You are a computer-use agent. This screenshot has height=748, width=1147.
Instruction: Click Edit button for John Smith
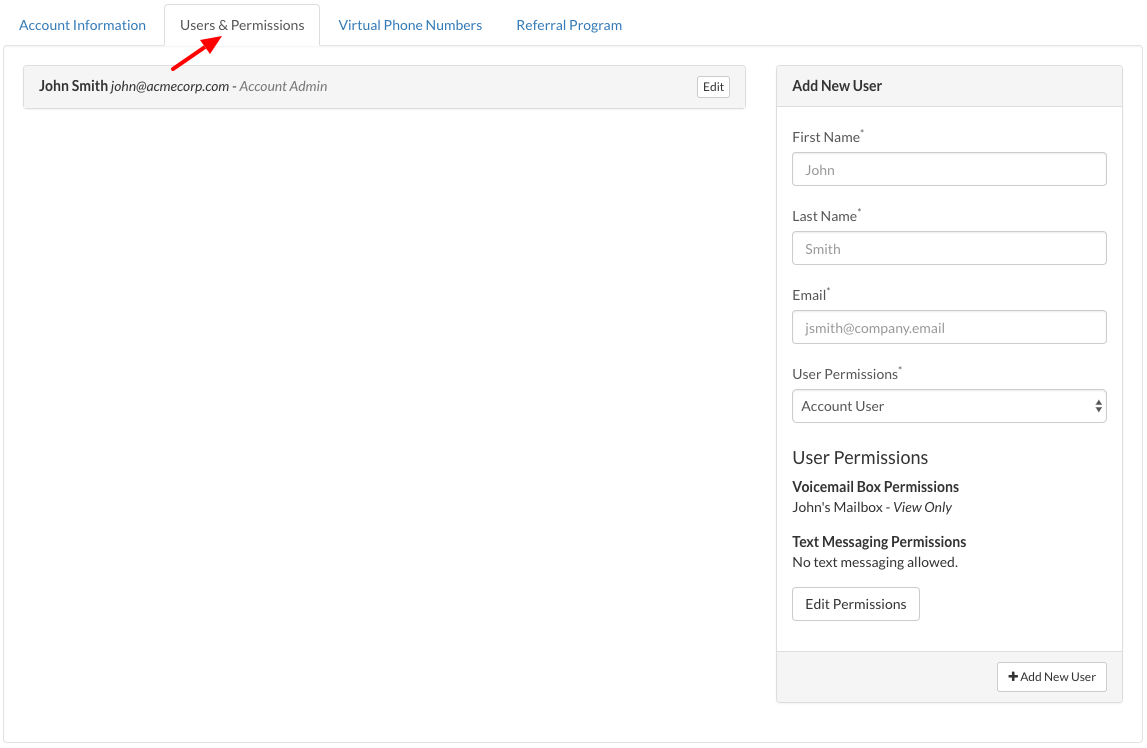pyautogui.click(x=713, y=87)
